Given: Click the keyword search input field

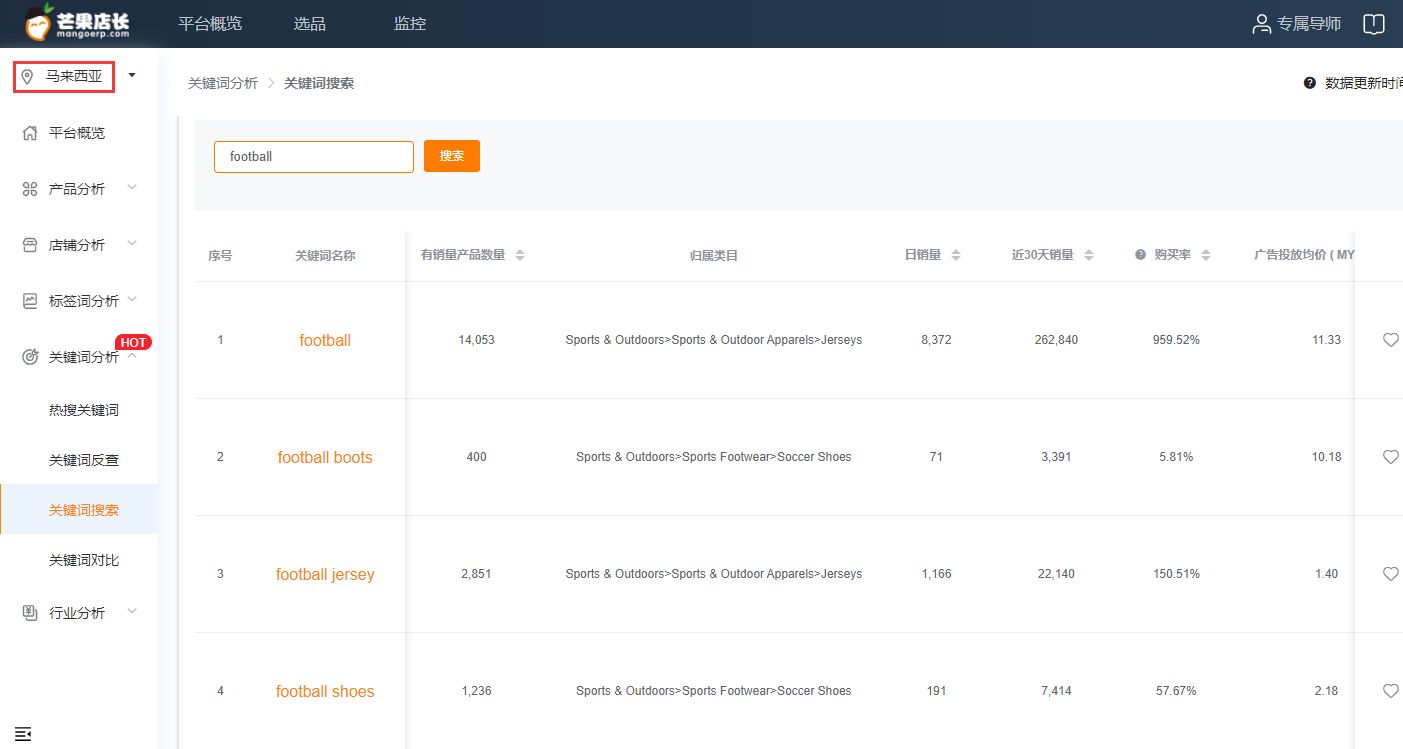Looking at the screenshot, I should (x=313, y=156).
